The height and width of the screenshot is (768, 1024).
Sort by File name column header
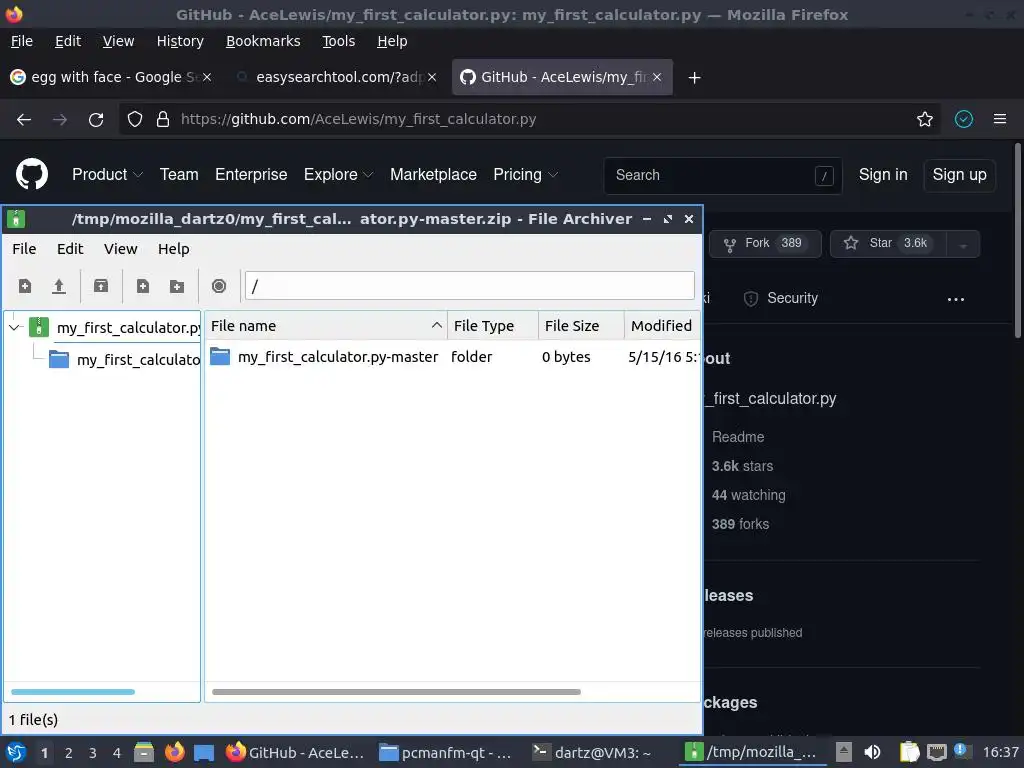tap(326, 325)
